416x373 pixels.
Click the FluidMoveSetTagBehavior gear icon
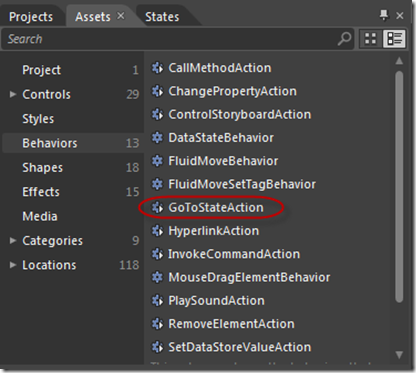click(x=157, y=184)
